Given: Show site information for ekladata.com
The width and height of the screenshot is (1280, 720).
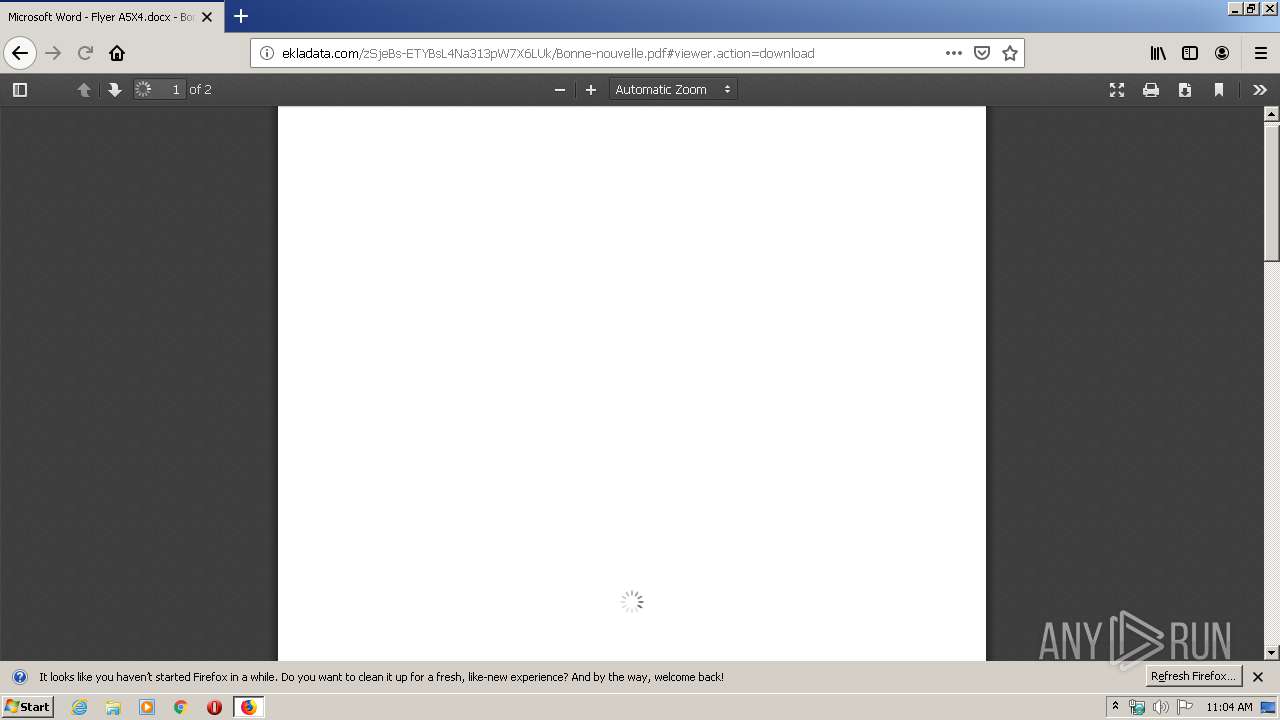Looking at the screenshot, I should 266,53.
